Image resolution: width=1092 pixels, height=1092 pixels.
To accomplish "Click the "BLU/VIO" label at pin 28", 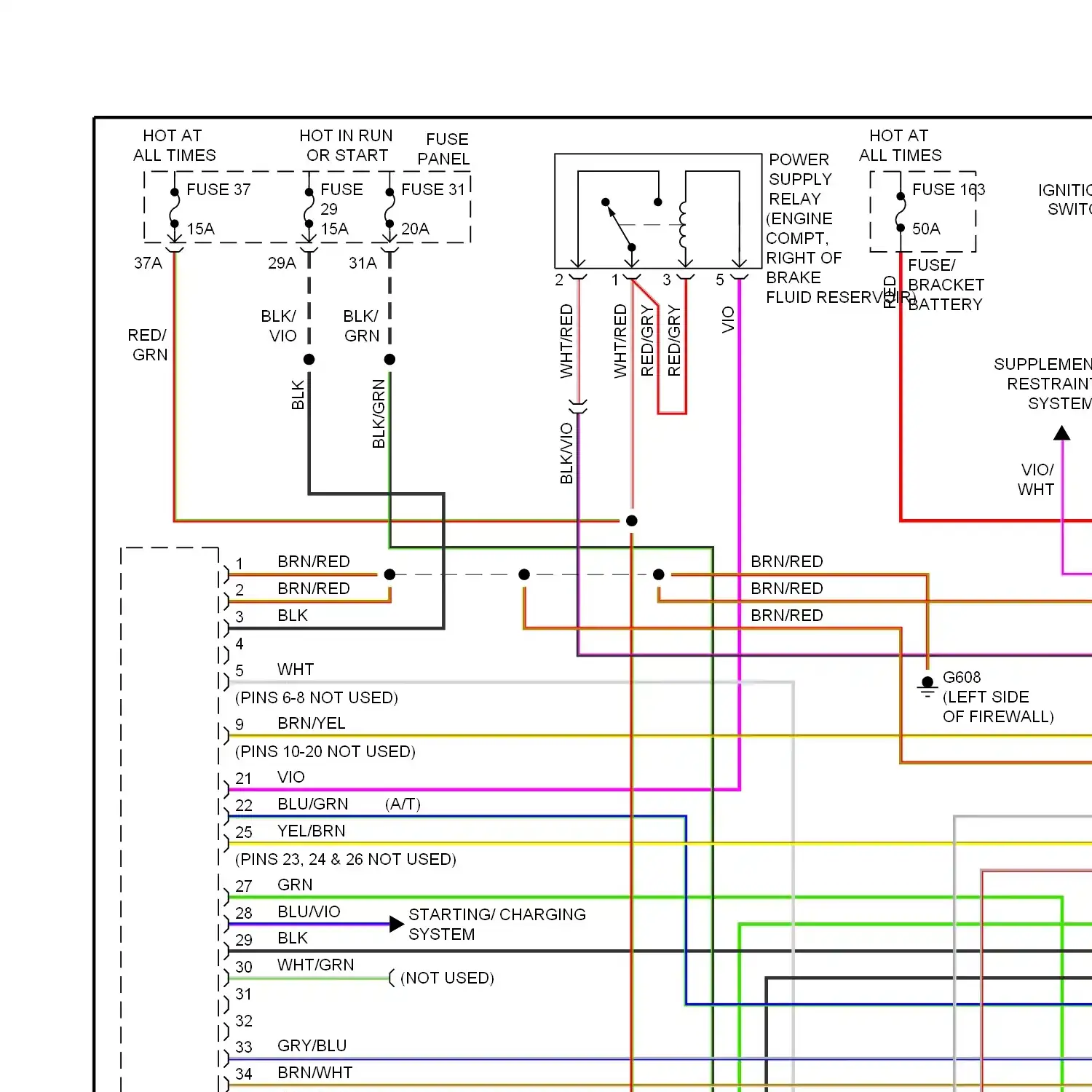I will [x=309, y=912].
